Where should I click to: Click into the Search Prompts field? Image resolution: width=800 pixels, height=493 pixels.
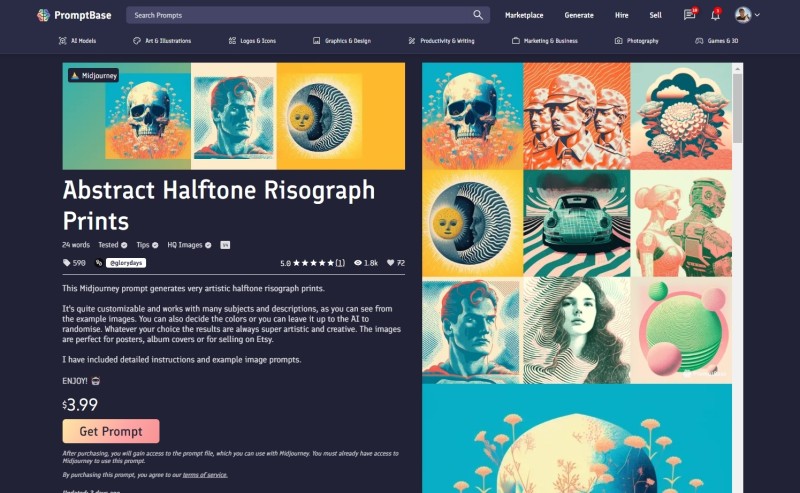point(308,15)
